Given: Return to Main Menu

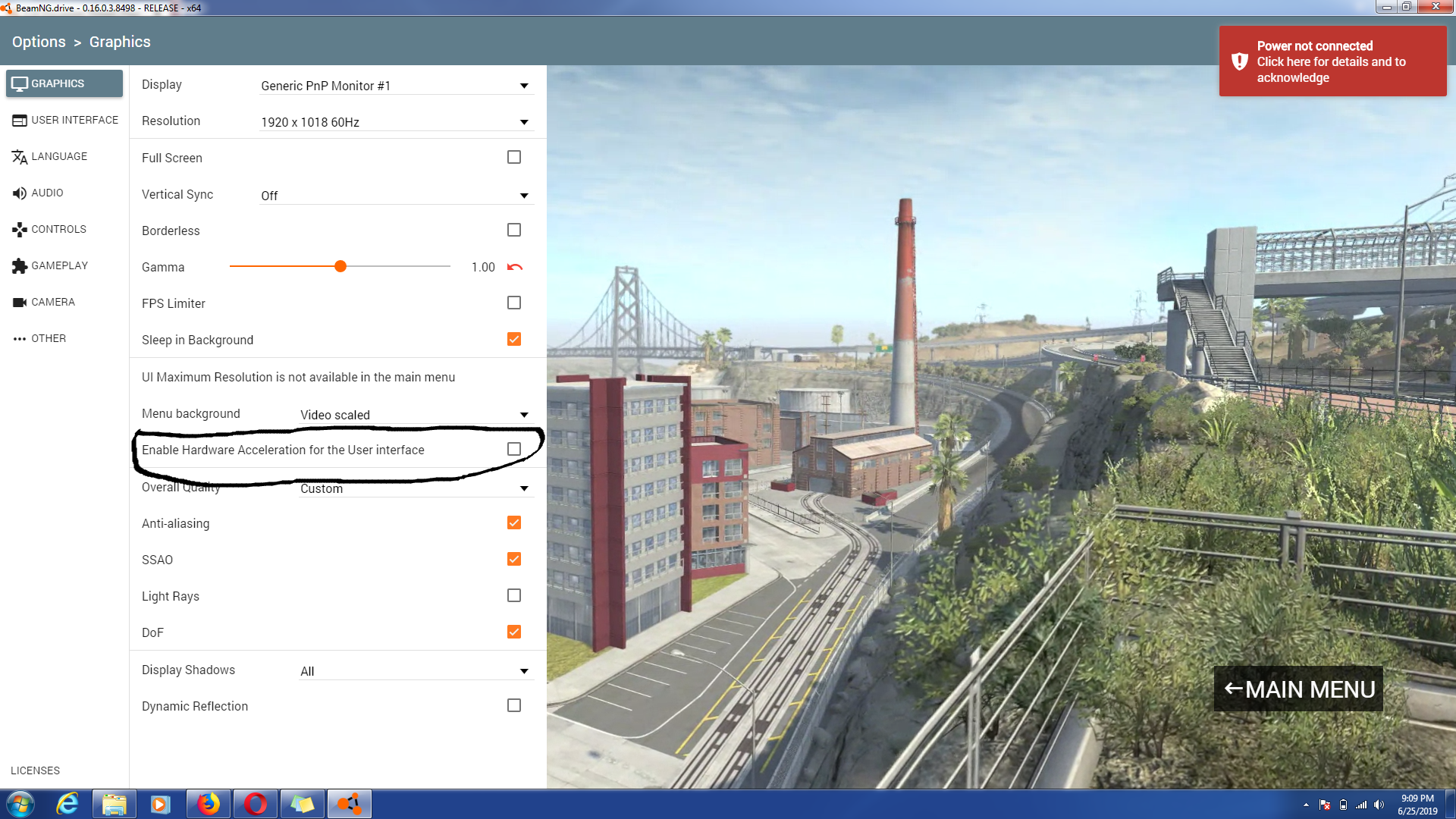Looking at the screenshot, I should (x=1298, y=689).
